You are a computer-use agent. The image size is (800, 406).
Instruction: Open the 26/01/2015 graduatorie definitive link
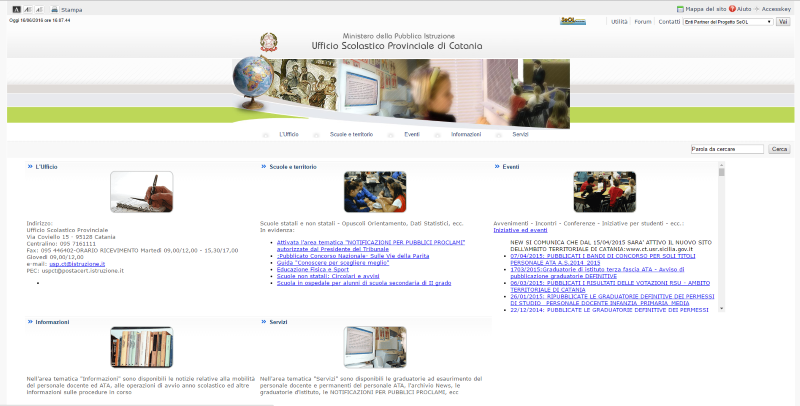(612, 299)
